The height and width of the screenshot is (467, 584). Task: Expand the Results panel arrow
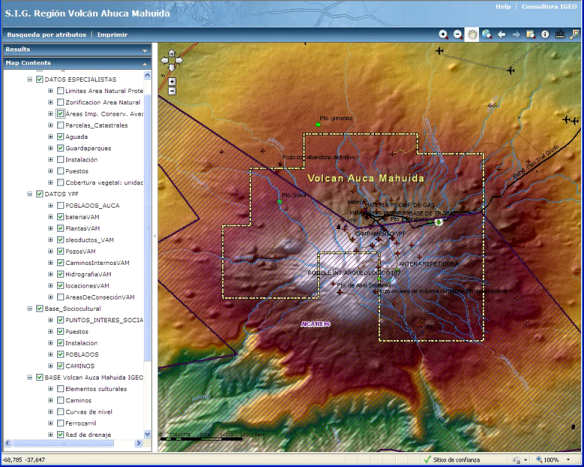click(145, 50)
